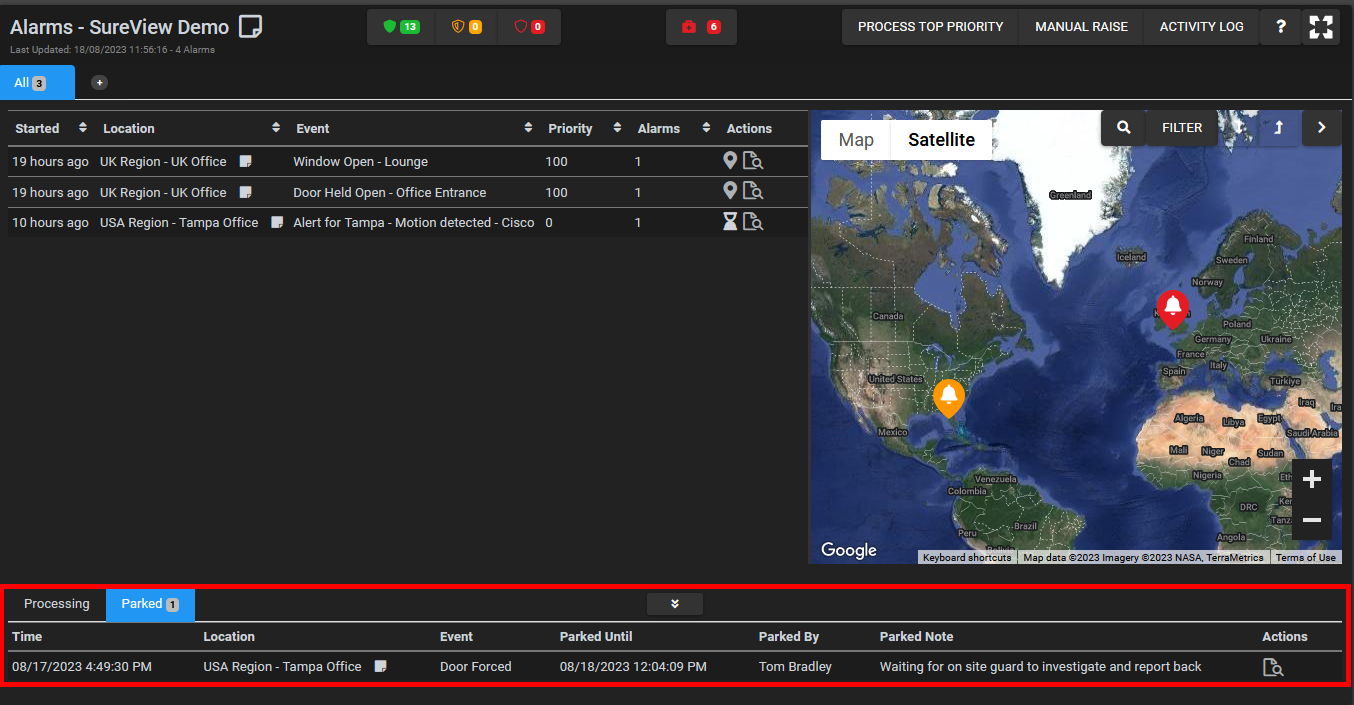This screenshot has height=705, width=1354.
Task: Click the green shield counter showing 13
Action: point(402,27)
